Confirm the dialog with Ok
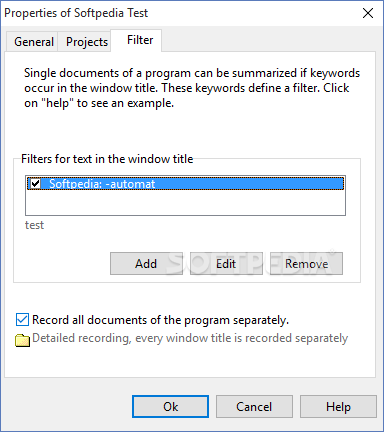 click(170, 407)
